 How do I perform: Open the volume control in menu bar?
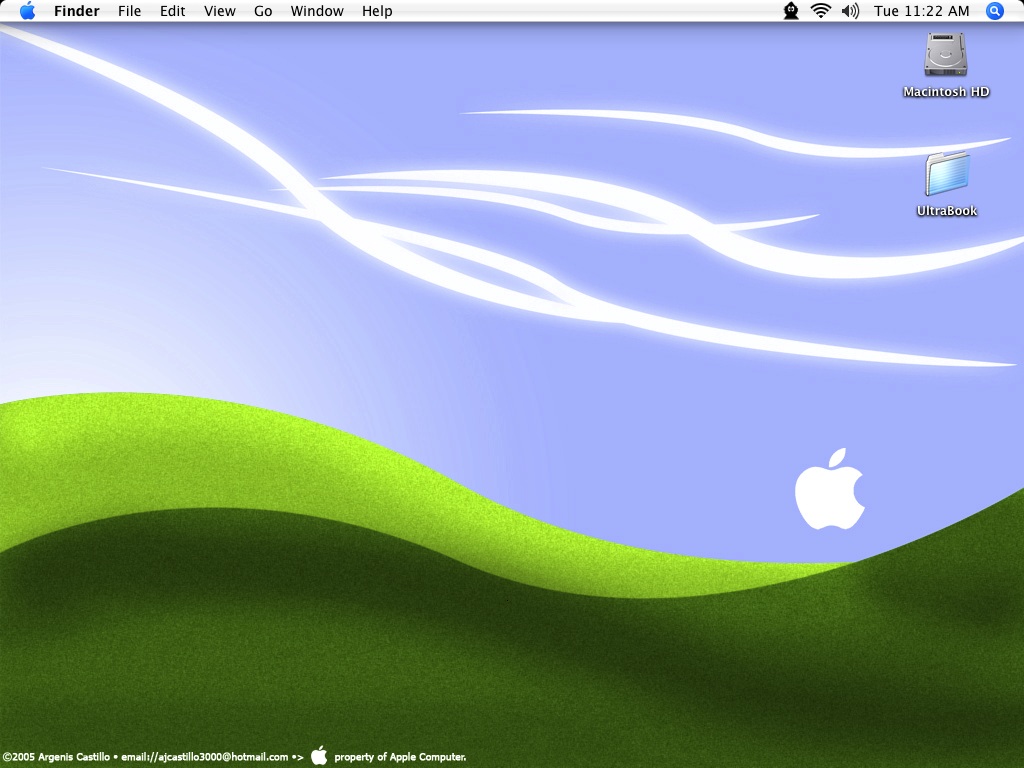point(850,11)
